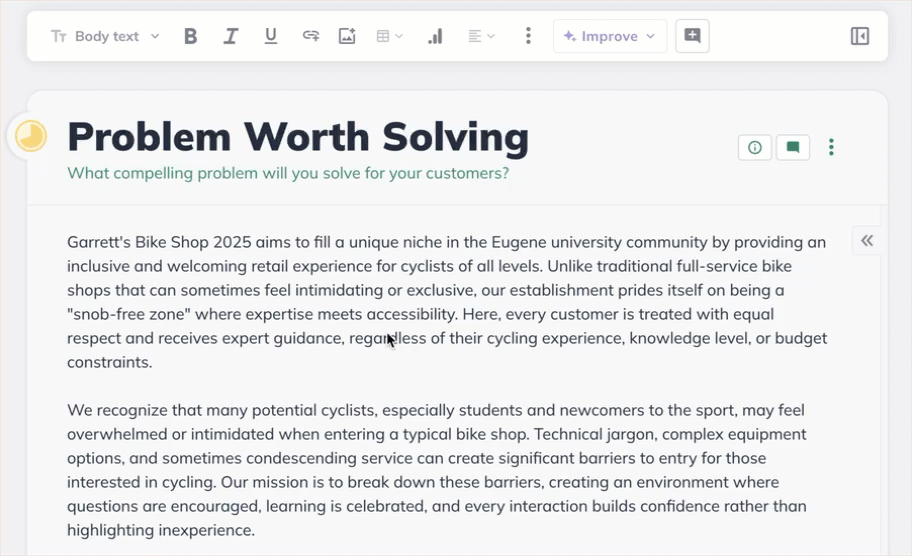
Task: Click the 'What compelling problem' subtitle
Action: 288,173
